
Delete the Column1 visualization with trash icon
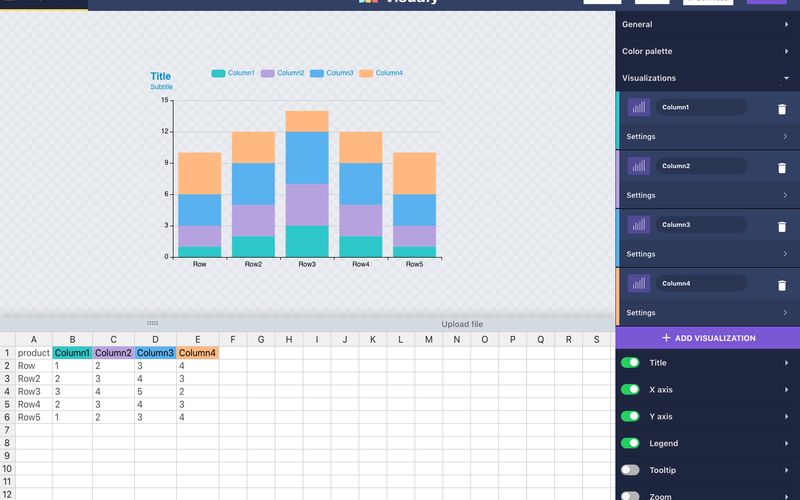[782, 108]
